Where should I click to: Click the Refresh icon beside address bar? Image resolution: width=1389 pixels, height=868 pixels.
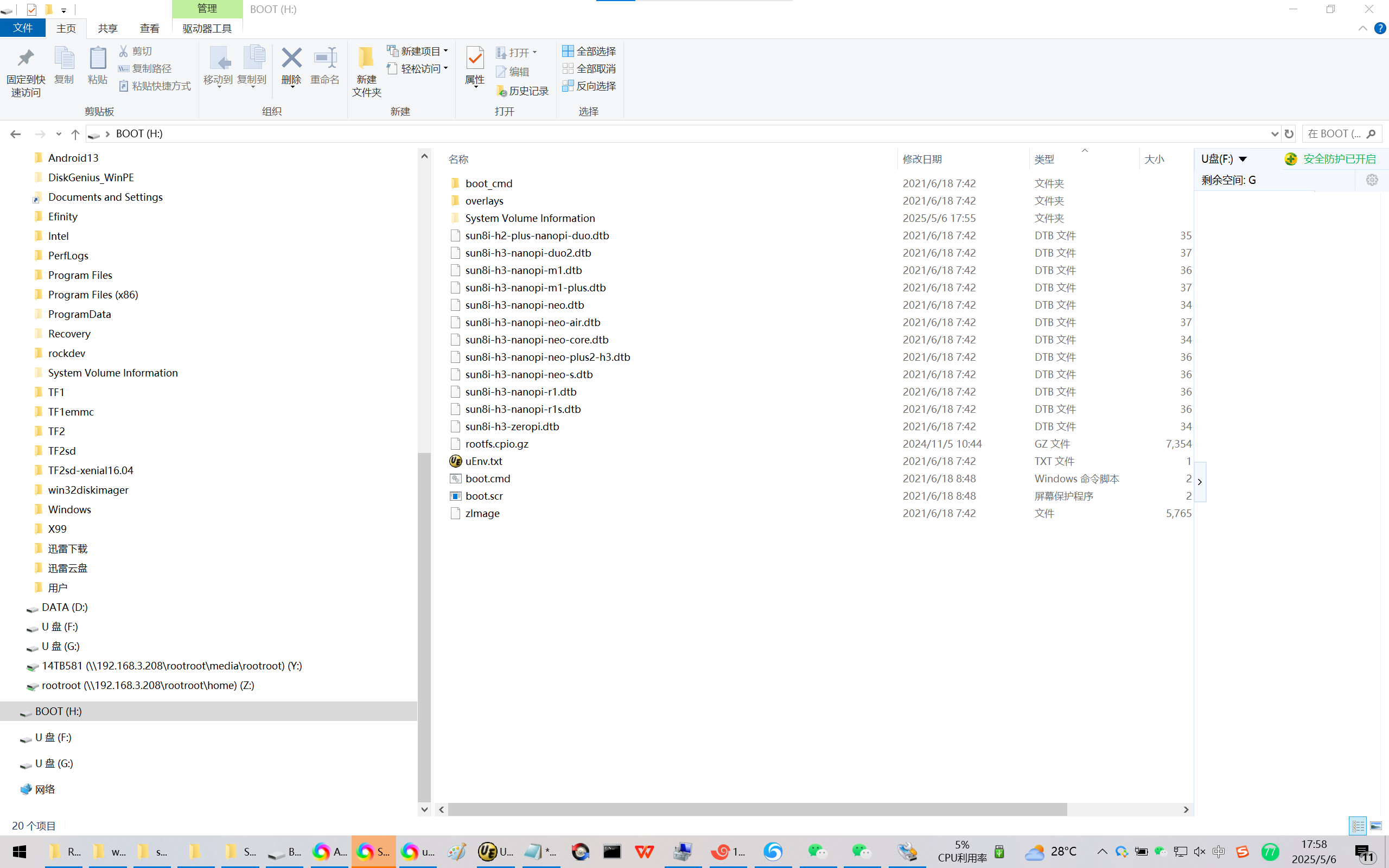coord(1289,134)
